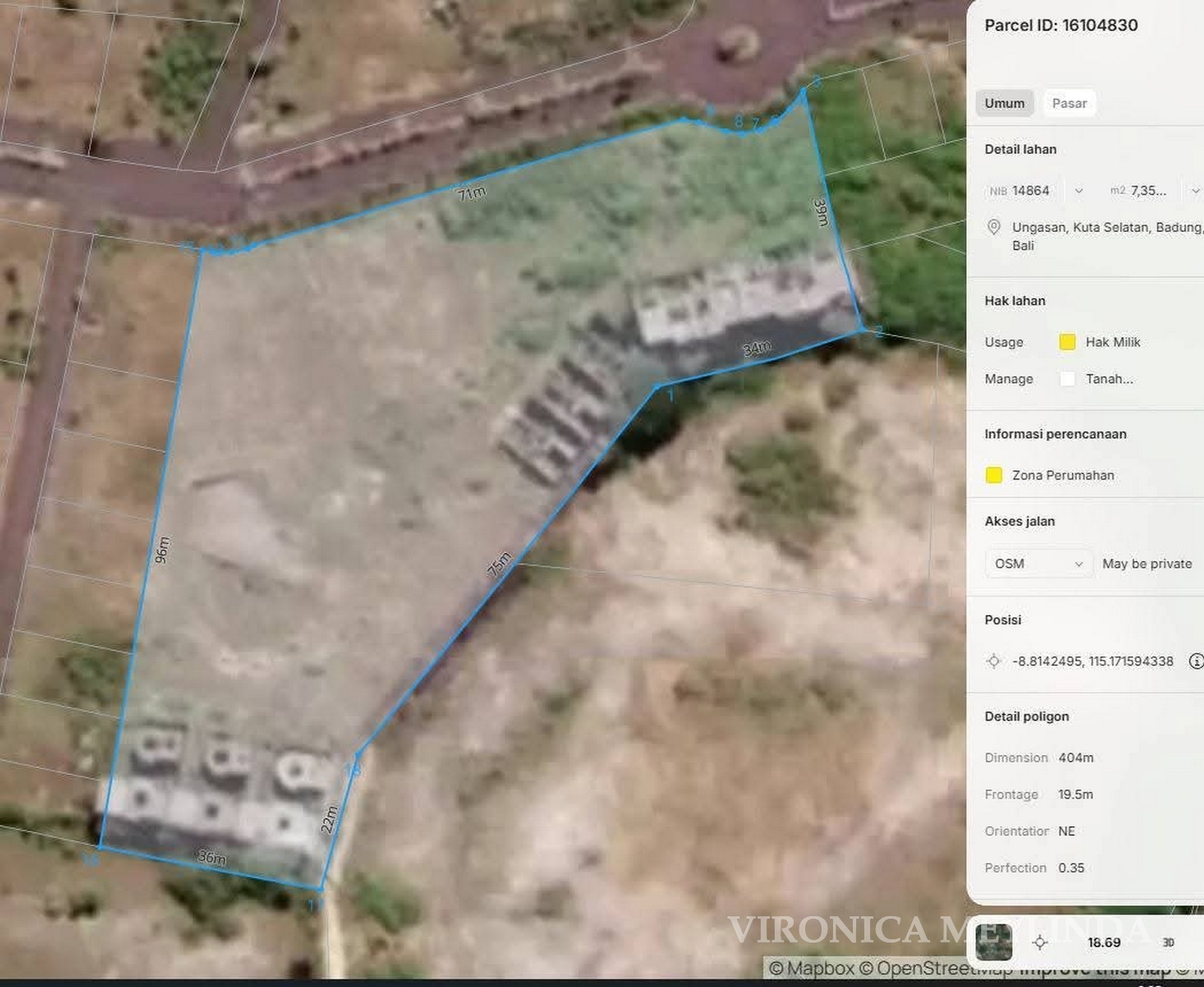Open the Mapbox attribution link
Viewport: 1204px width, 987px height.
813,968
